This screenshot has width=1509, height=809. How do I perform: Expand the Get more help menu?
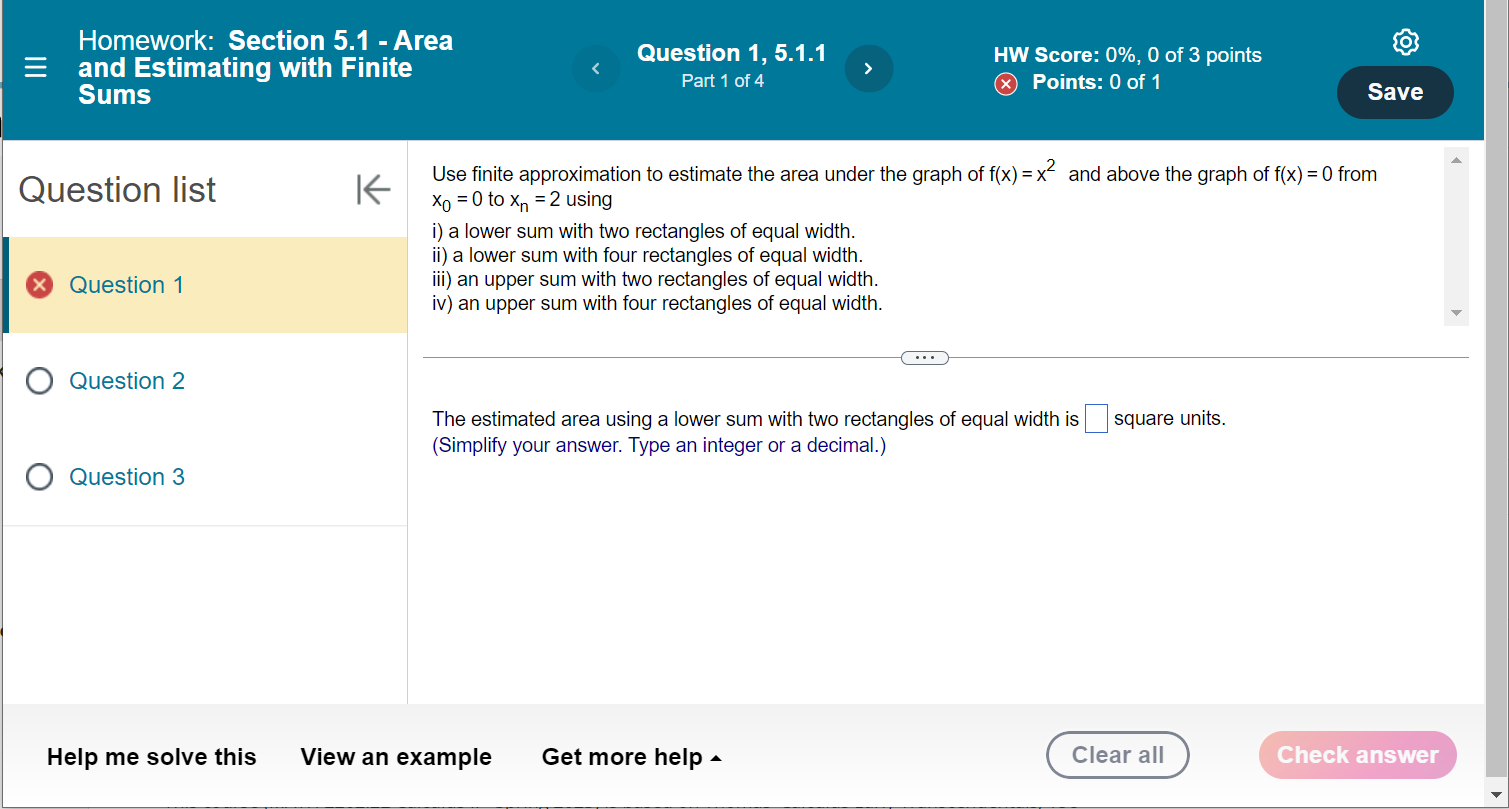click(631, 757)
